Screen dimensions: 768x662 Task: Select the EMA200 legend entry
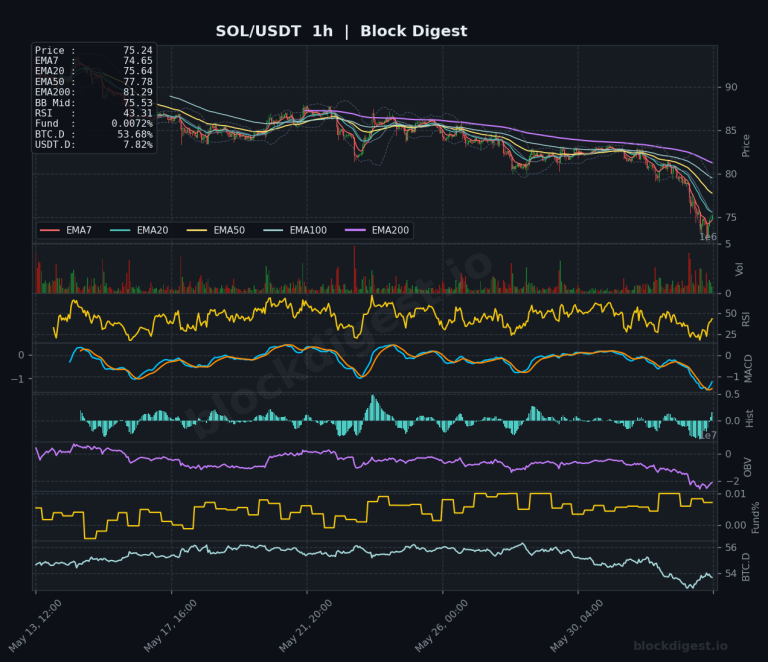point(377,230)
